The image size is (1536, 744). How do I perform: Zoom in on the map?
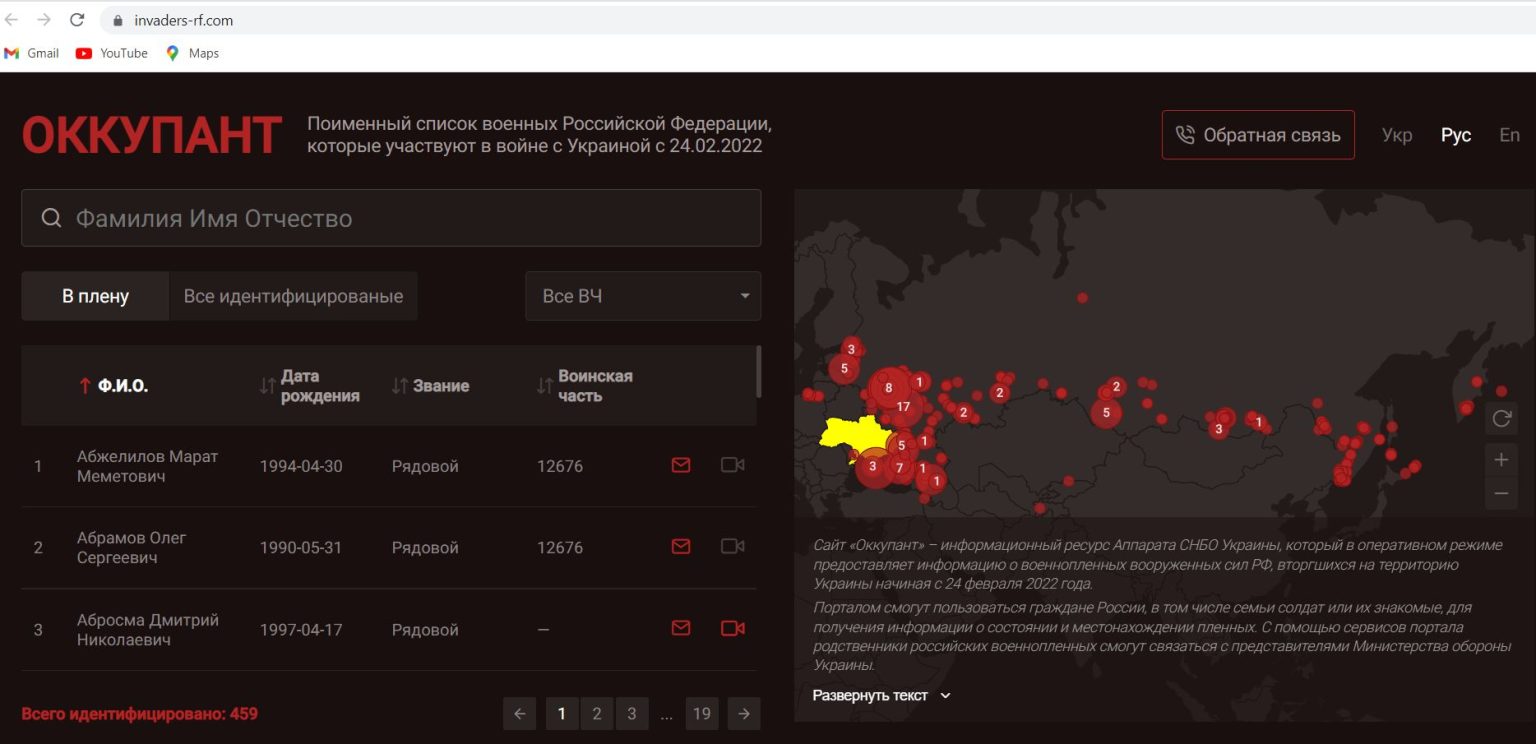pyautogui.click(x=1501, y=460)
